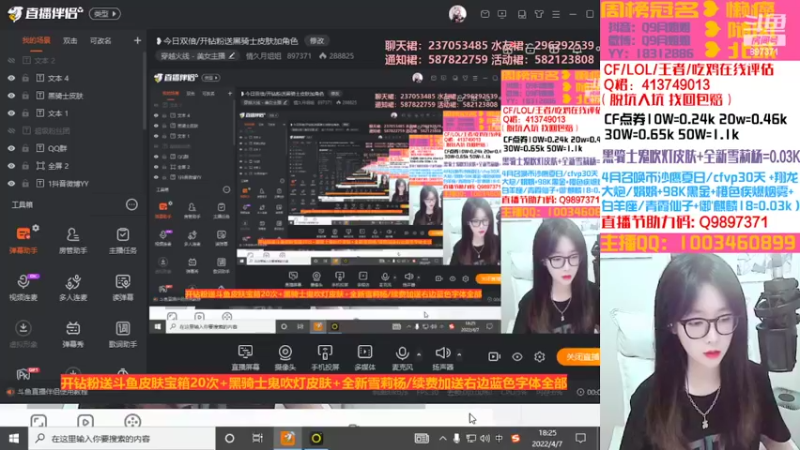Viewport: 800px width, 450px height.
Task: Add a new scene with plus icon
Action: pos(137,40)
